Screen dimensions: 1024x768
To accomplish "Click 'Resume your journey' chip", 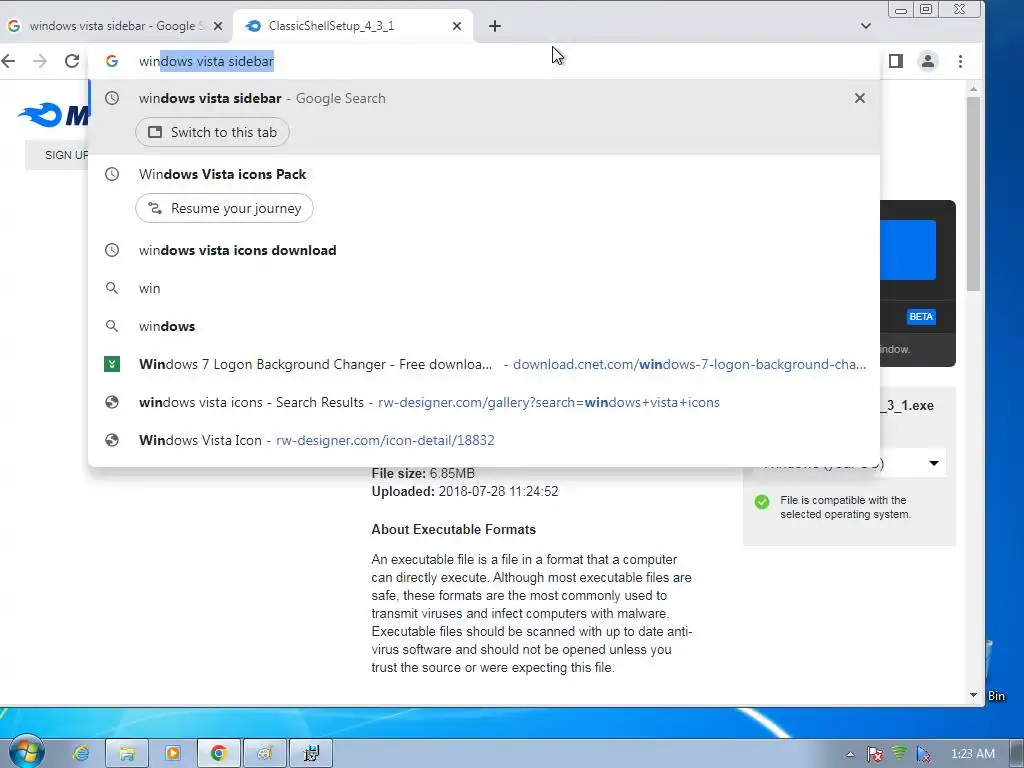I will click(x=224, y=208).
